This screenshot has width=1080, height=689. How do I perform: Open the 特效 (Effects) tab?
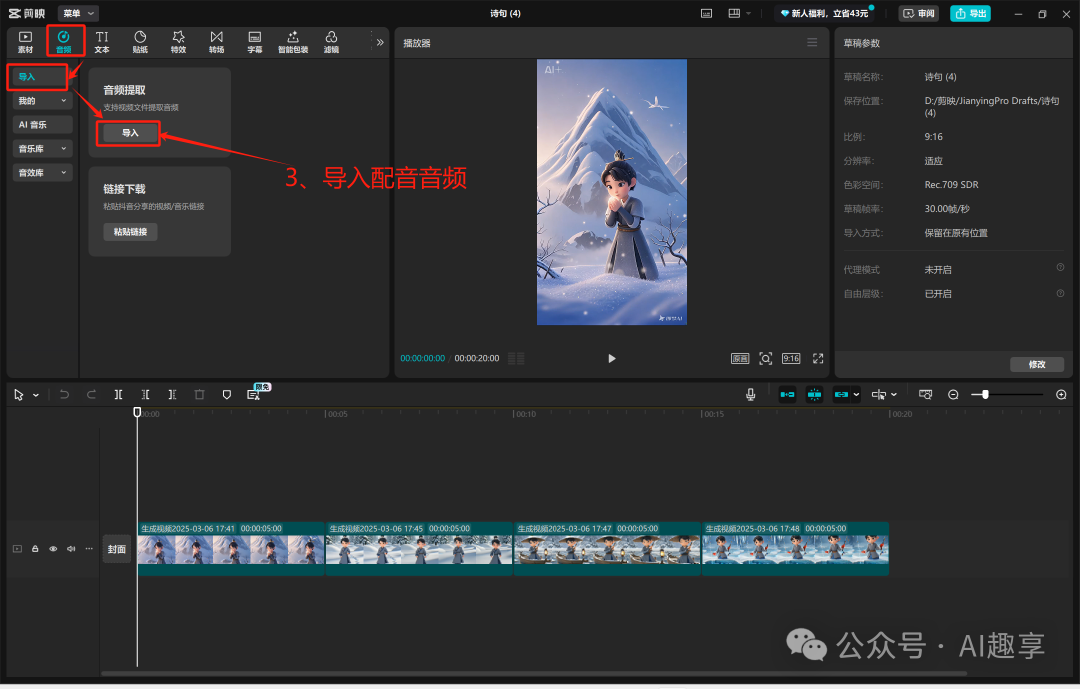tap(178, 41)
